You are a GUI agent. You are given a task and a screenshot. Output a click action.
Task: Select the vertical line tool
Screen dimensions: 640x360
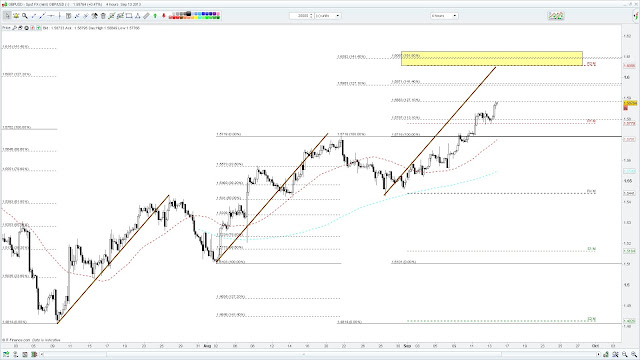pyautogui.click(x=60, y=16)
